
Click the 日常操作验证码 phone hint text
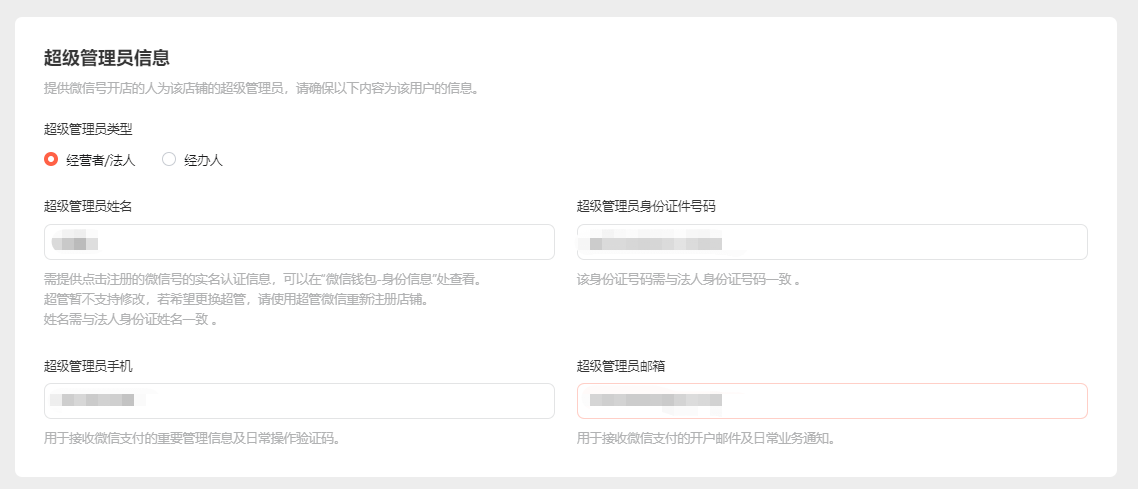192,439
